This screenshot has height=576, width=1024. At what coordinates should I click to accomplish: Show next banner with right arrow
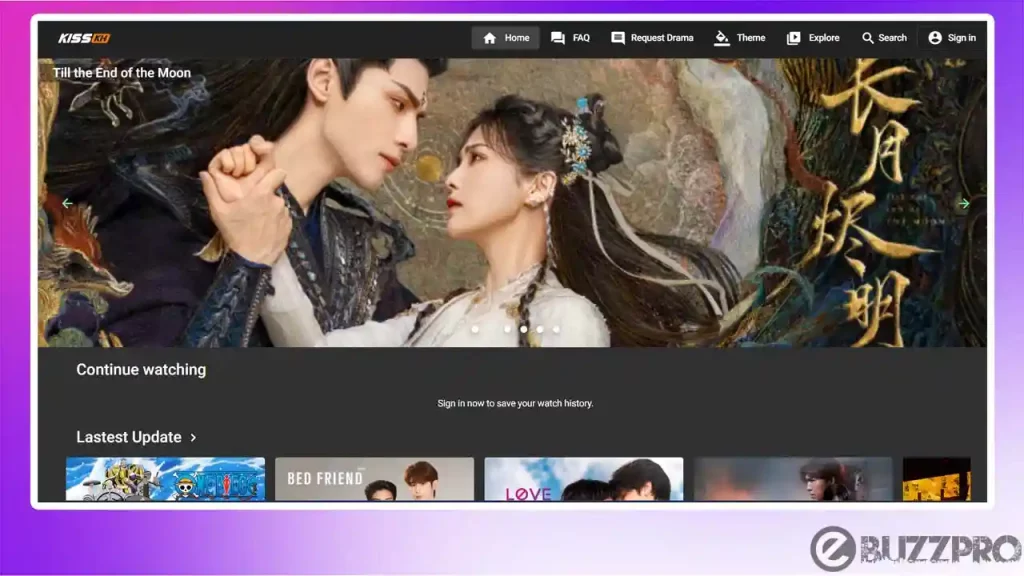pos(964,204)
